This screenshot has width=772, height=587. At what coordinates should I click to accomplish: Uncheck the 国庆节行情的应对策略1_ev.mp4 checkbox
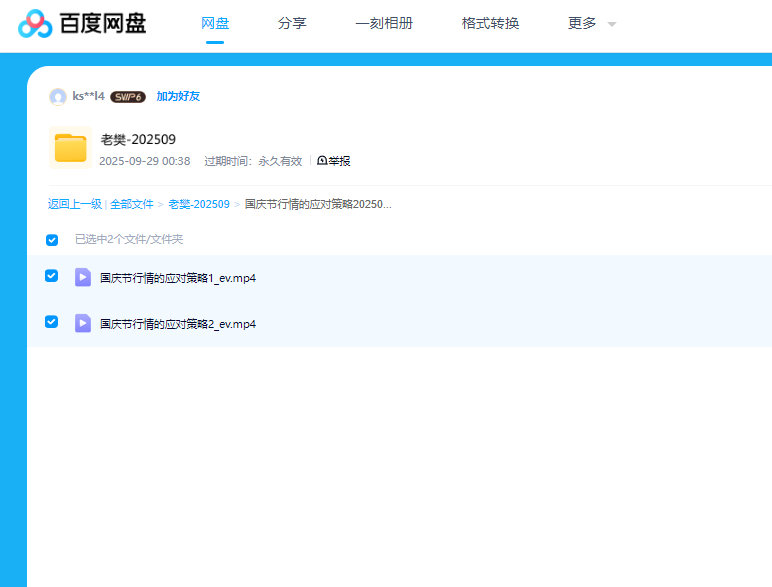[52, 276]
